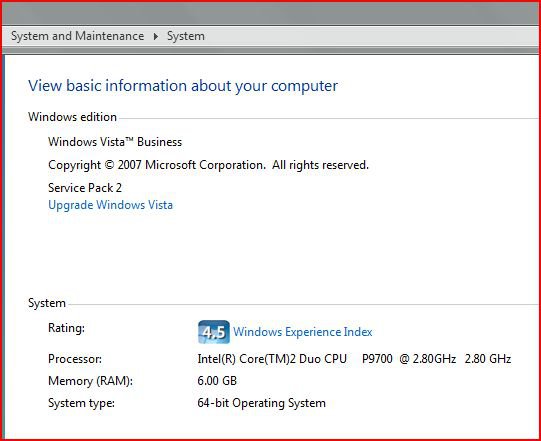Click the empty address bar area
Screen dimensions: 541x441
[x=373, y=36]
